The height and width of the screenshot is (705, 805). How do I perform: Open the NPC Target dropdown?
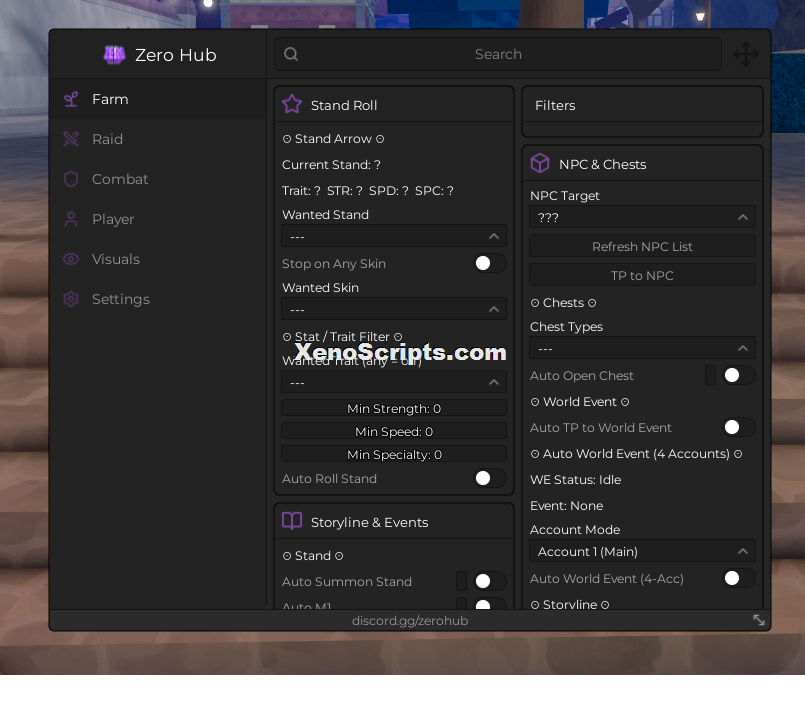tap(642, 217)
